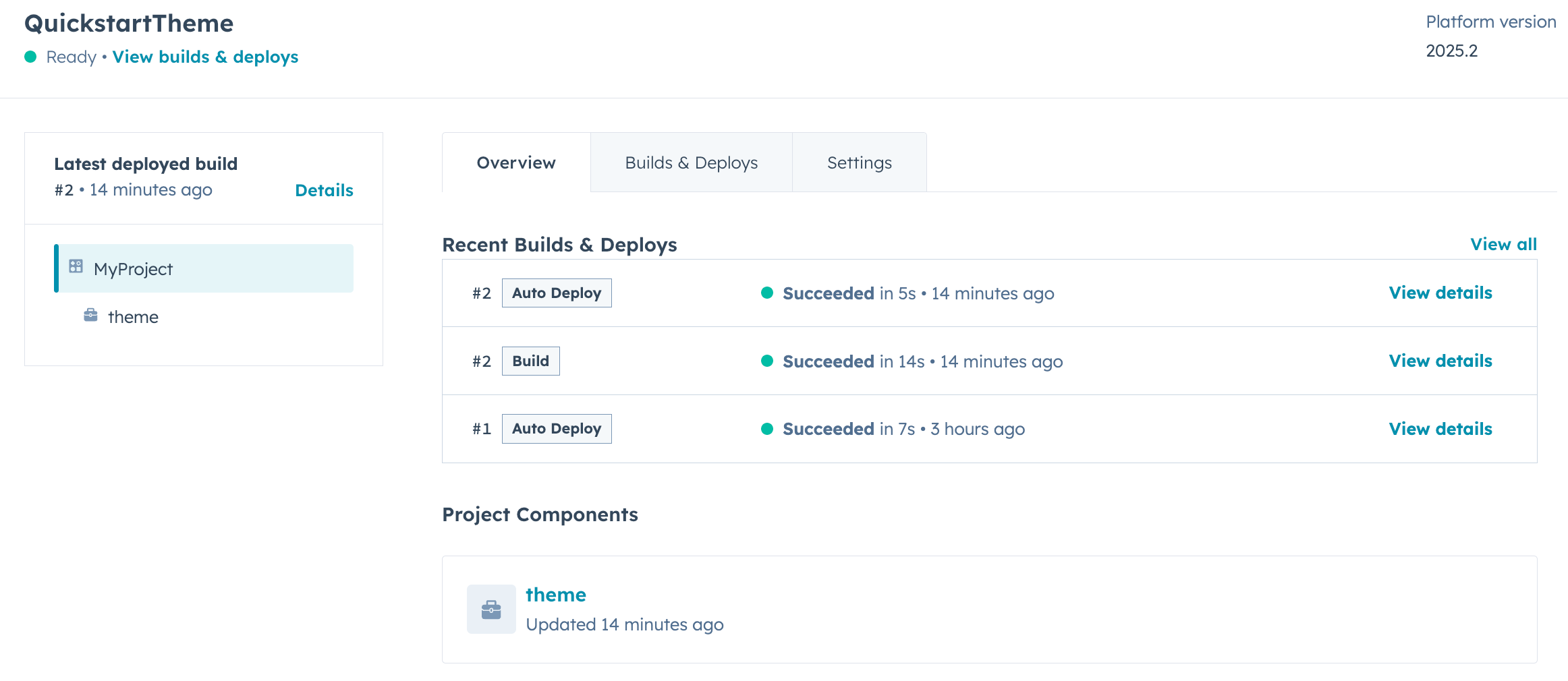View details for #1 Auto Deploy
The image size is (1568, 681).
tap(1440, 429)
